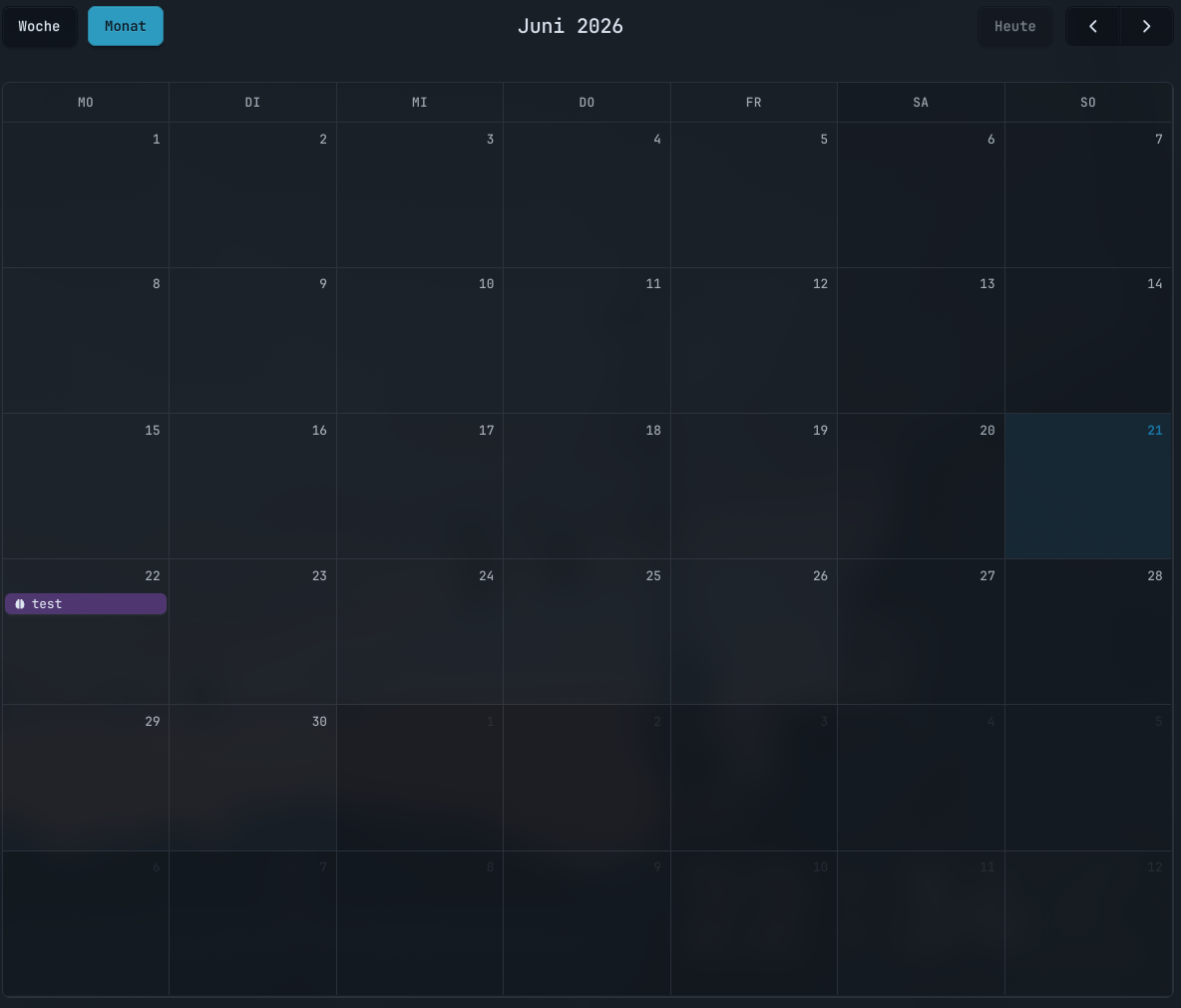Image resolution: width=1181 pixels, height=1008 pixels.
Task: Click the FR weekday header
Action: click(x=754, y=103)
